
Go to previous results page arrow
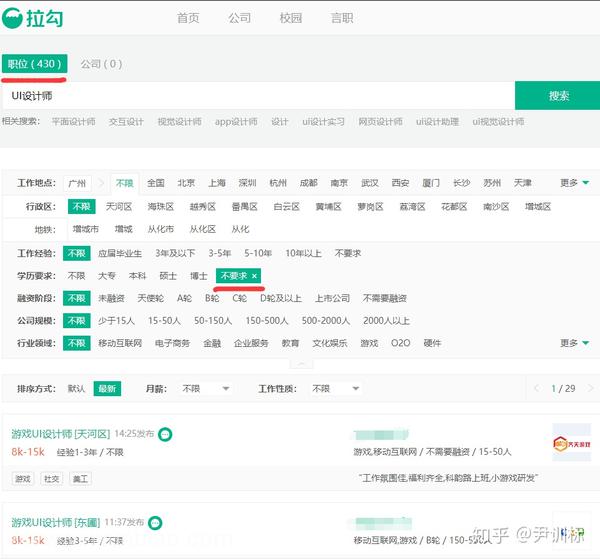(536, 389)
